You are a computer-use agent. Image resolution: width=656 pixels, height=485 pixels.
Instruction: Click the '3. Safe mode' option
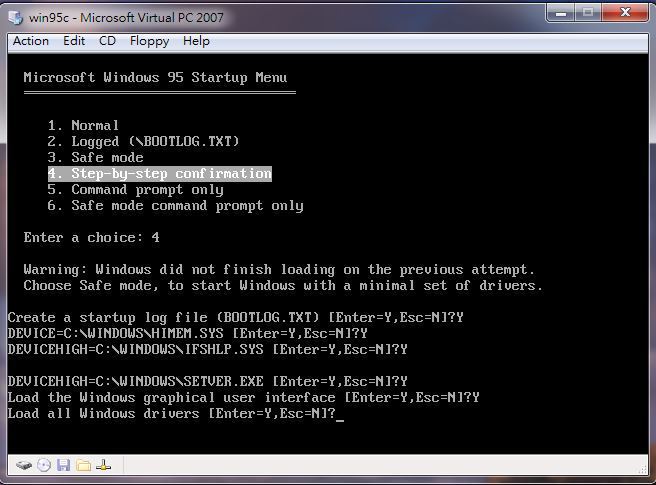click(x=95, y=157)
